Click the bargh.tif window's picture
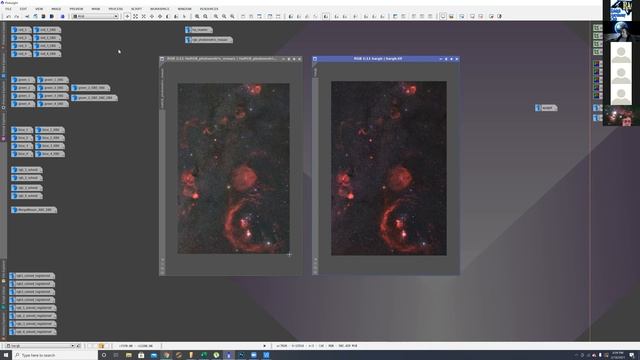 389,168
